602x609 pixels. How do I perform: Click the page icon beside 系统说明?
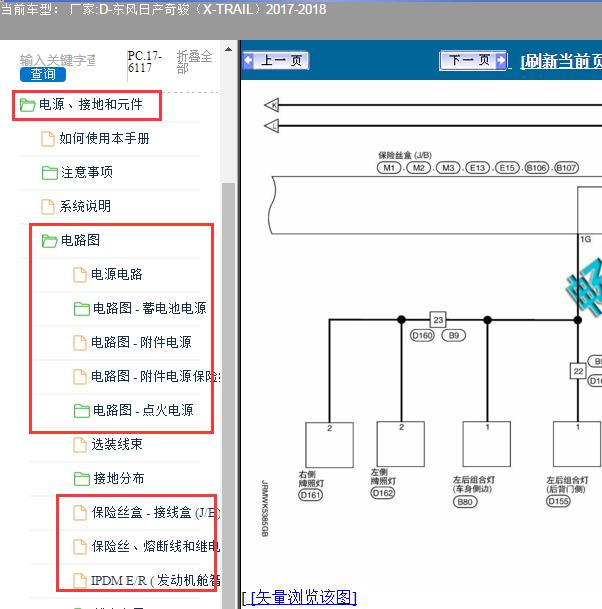pos(48,207)
